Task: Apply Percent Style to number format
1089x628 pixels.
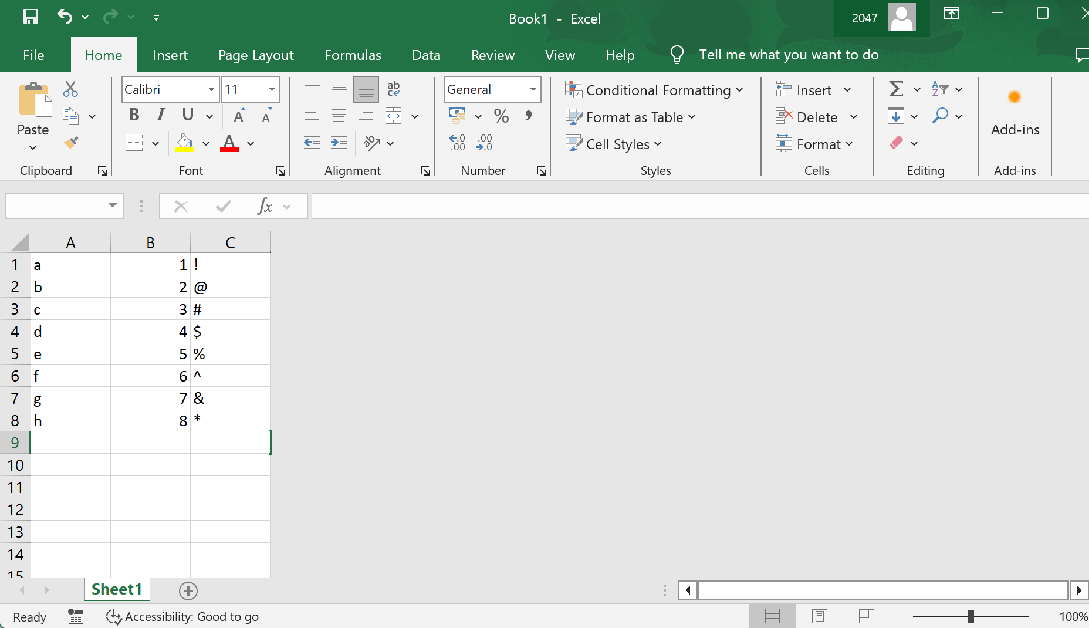Action: [501, 117]
